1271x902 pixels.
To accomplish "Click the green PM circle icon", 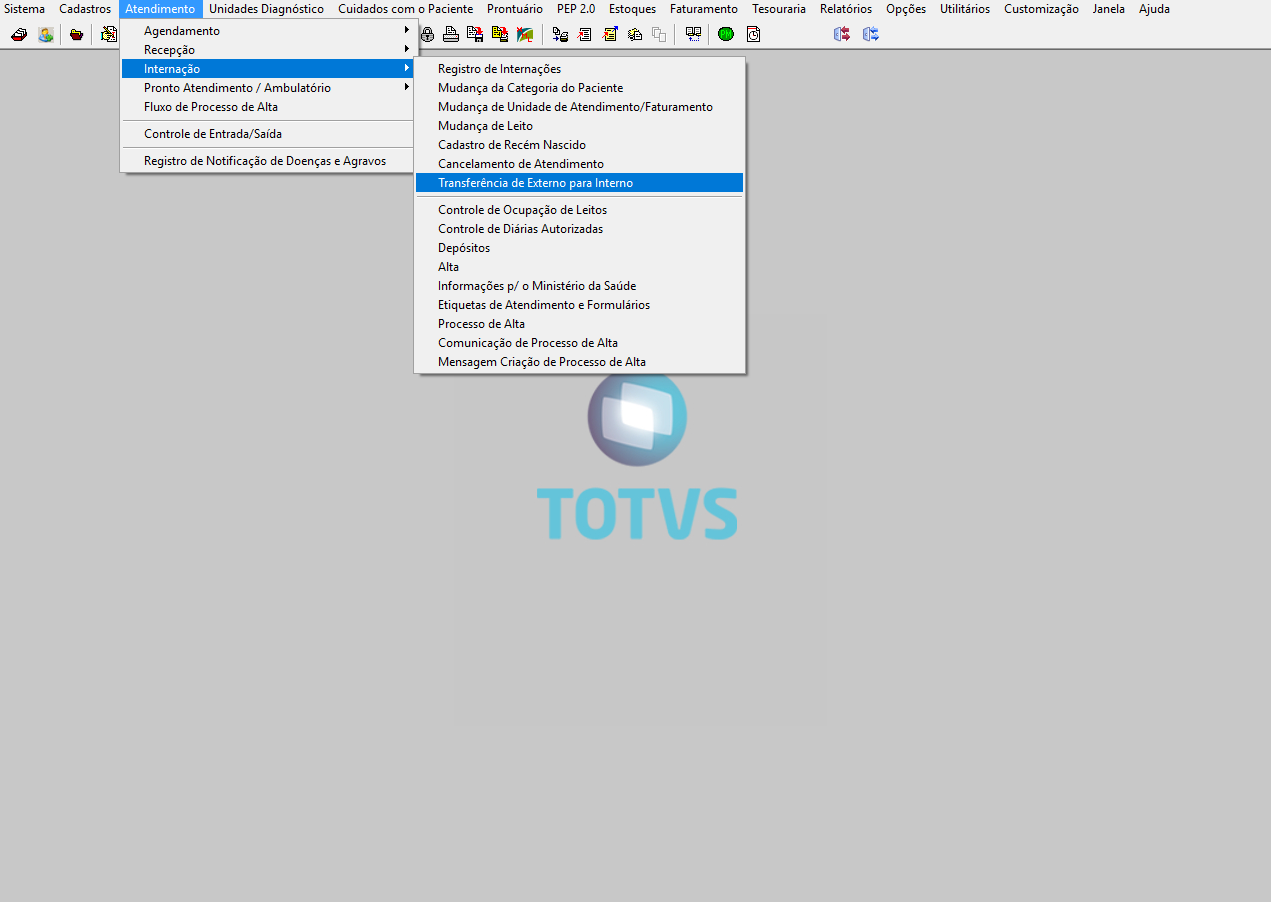I will coord(726,34).
